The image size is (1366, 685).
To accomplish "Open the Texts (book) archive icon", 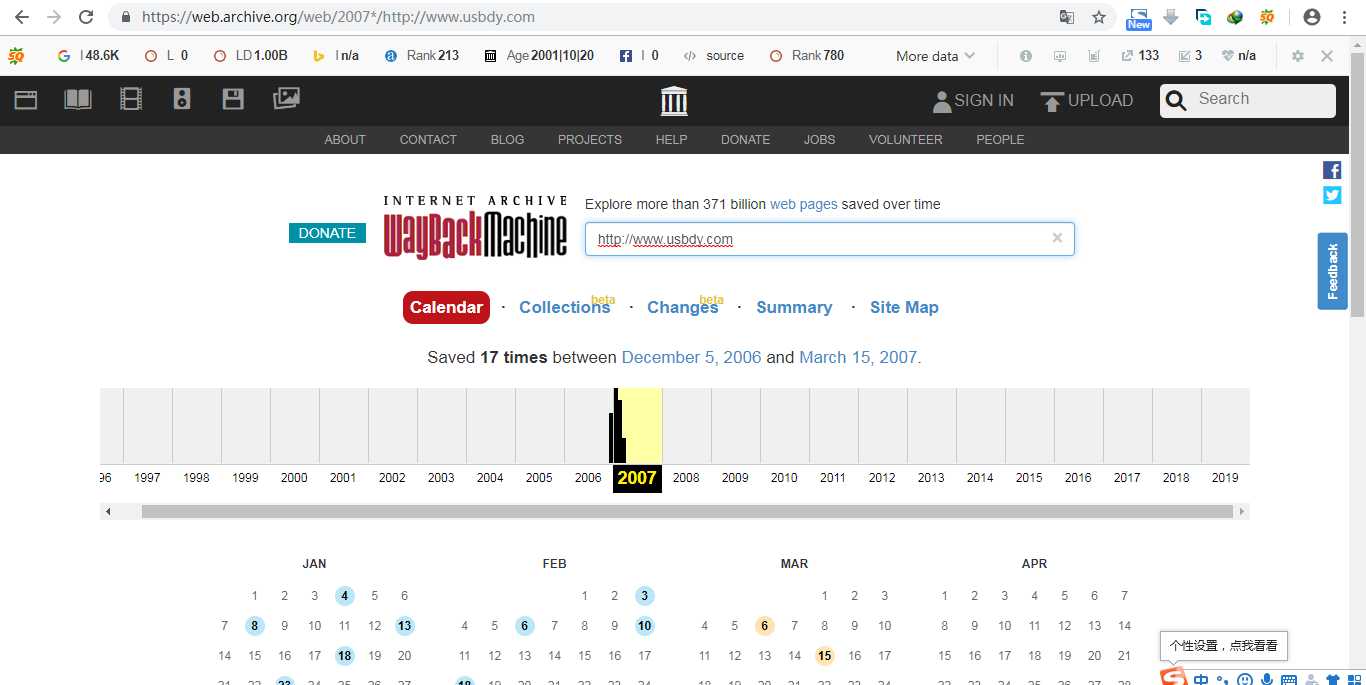I will 78,99.
